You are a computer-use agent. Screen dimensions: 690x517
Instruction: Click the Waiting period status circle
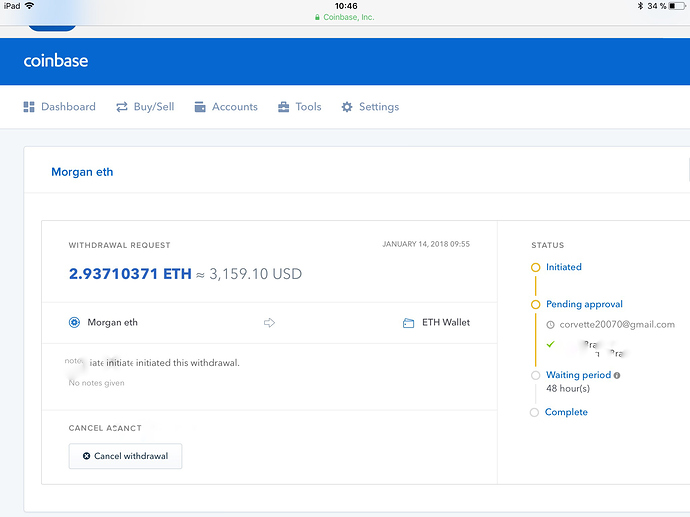pos(536,375)
